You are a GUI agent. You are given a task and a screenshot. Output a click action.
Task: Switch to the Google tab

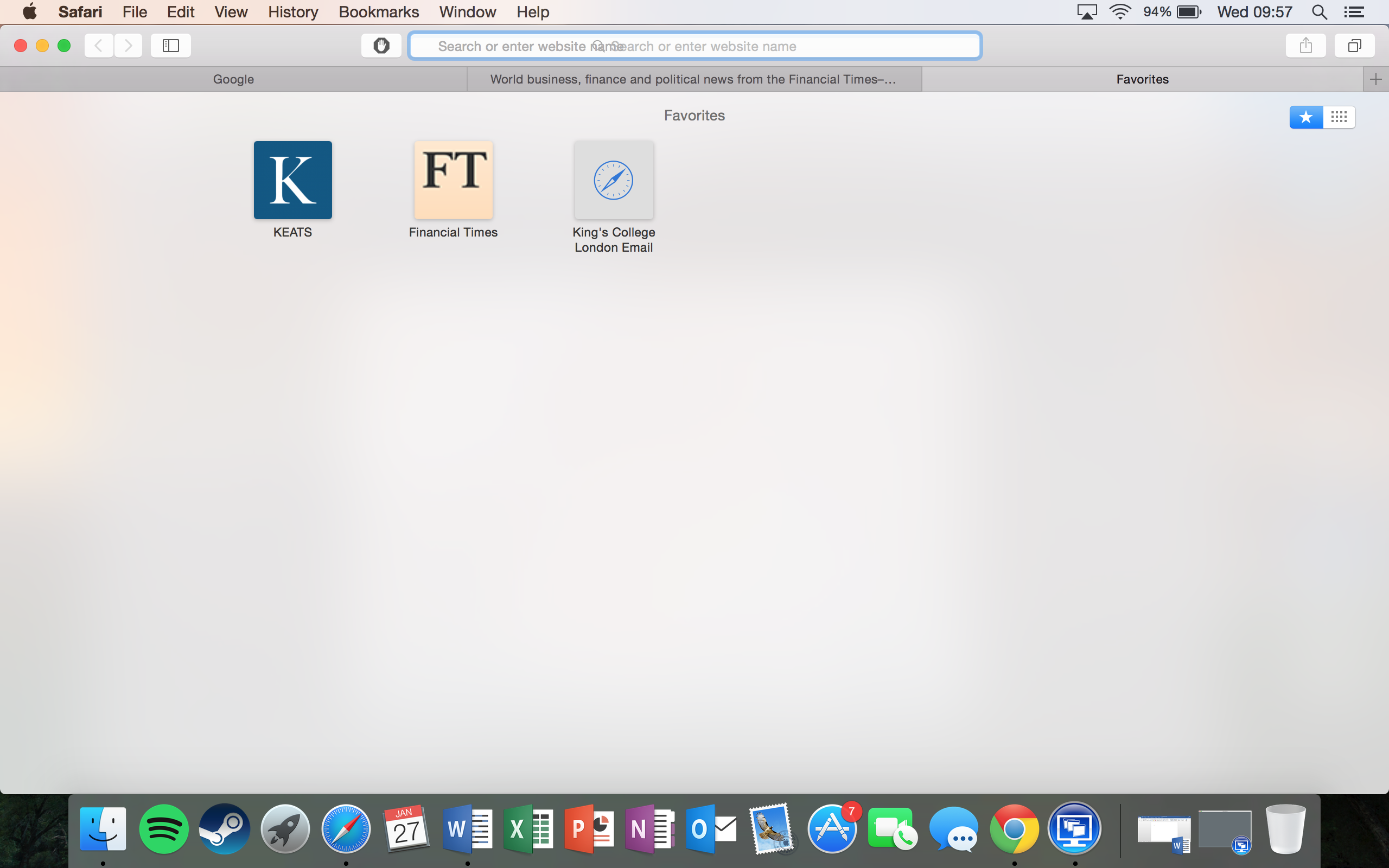(x=233, y=79)
